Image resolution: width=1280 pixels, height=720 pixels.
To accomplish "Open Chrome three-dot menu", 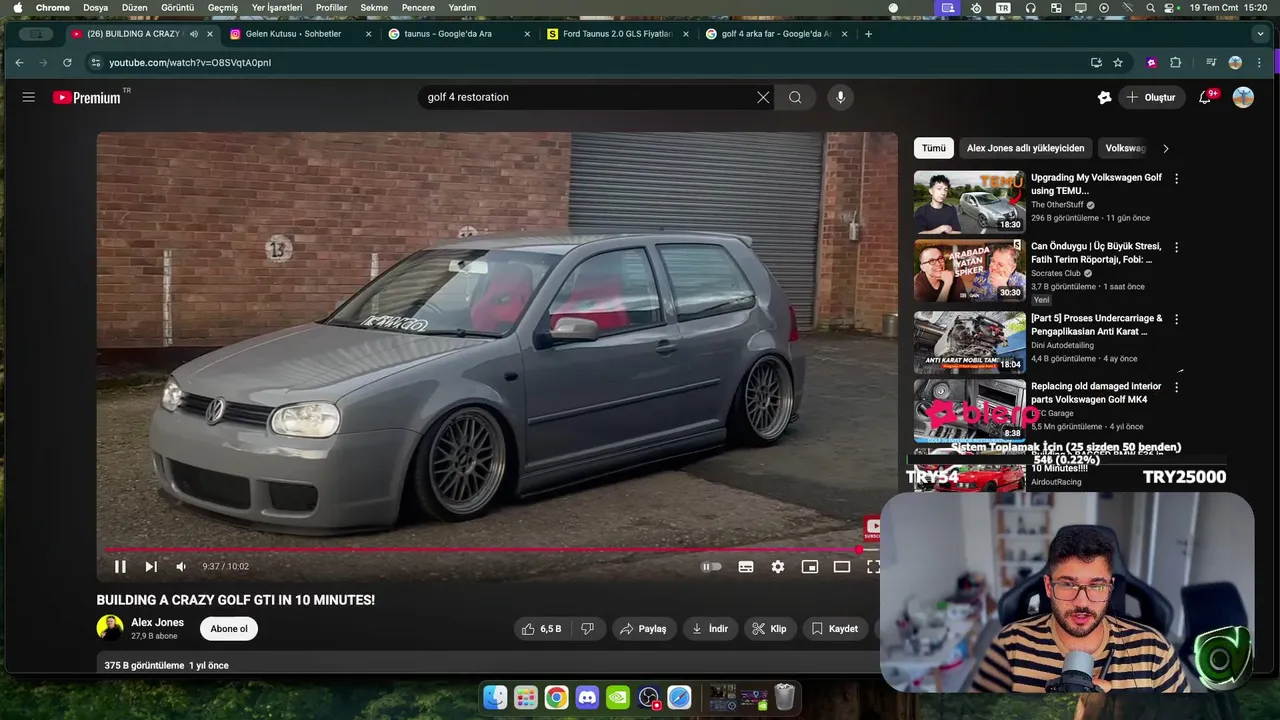I will coord(1259,62).
